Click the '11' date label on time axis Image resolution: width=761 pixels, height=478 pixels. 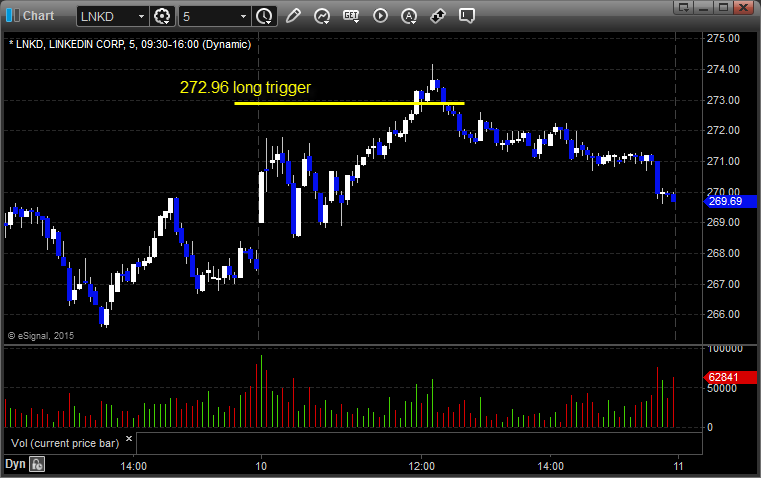pyautogui.click(x=678, y=466)
